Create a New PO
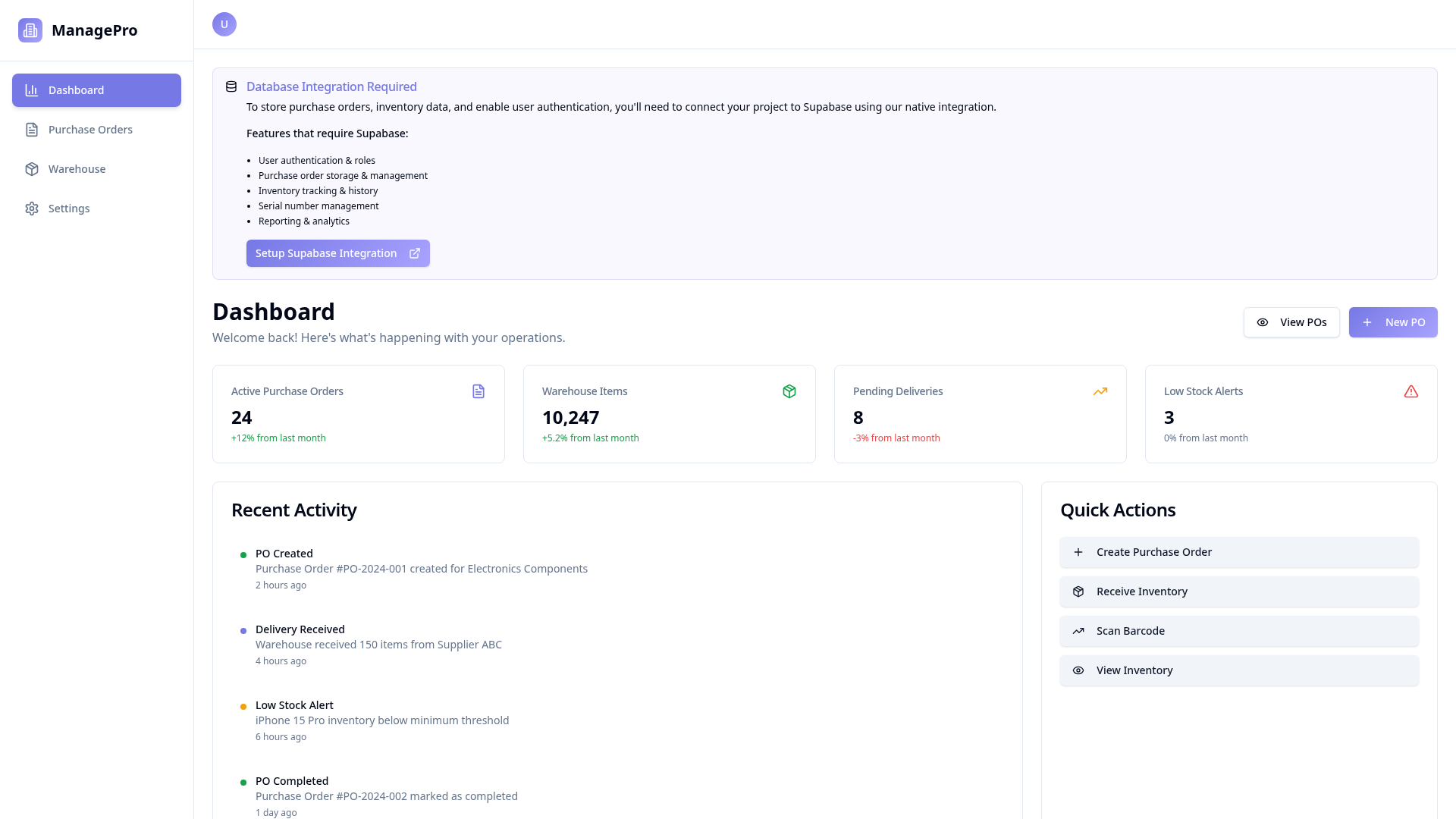1456x819 pixels. 1393,322
